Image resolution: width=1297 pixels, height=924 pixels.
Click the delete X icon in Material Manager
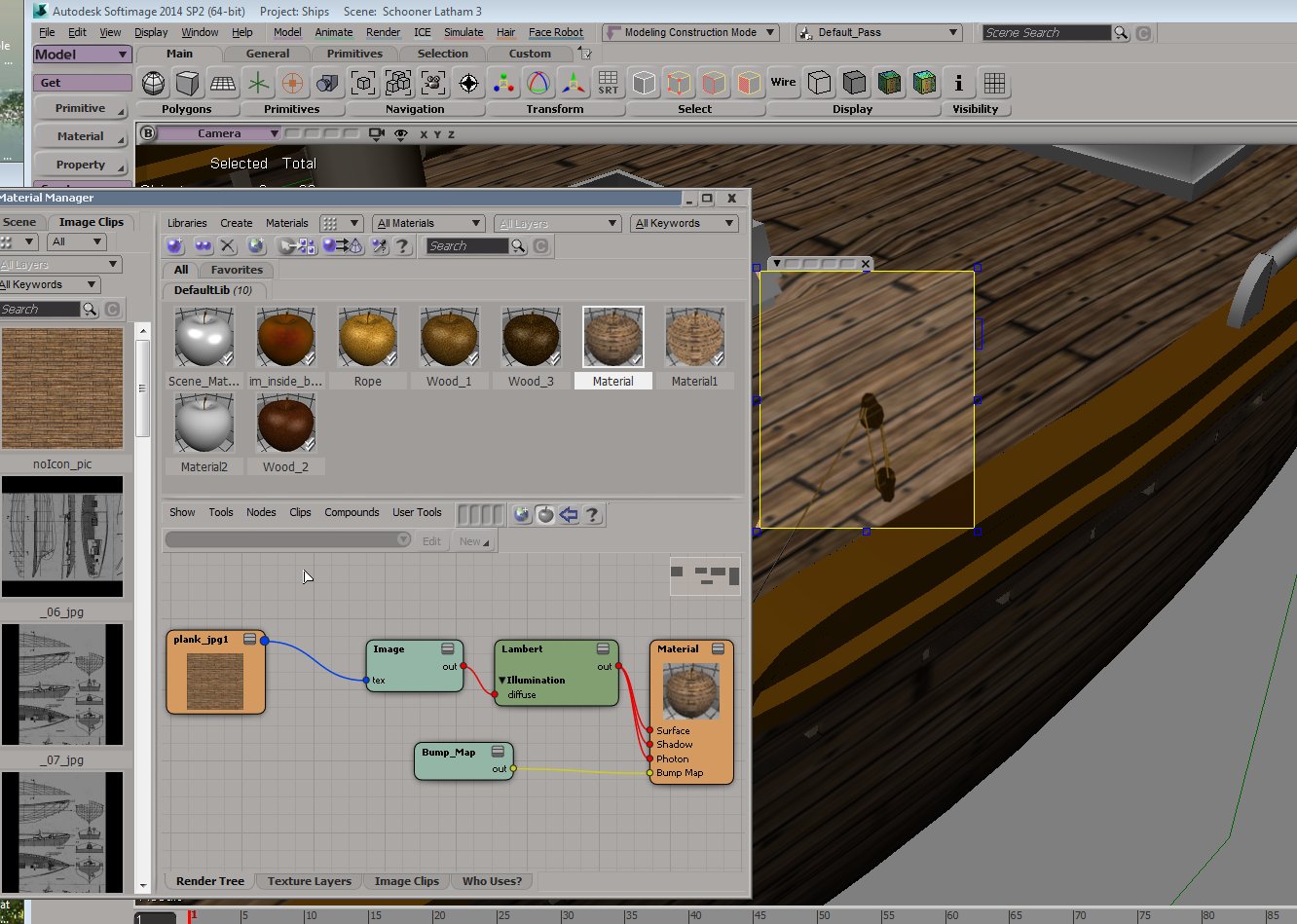point(228,246)
